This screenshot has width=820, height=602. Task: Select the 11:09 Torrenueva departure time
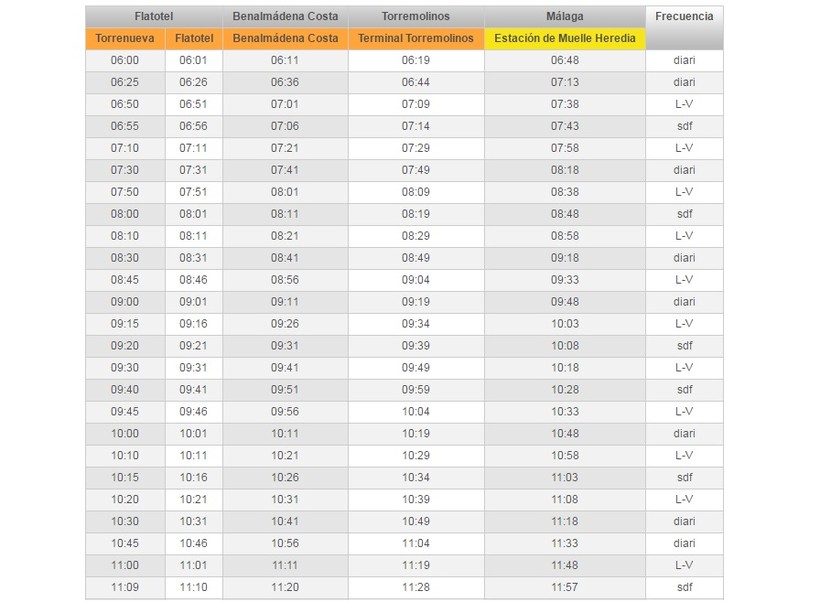point(125,587)
